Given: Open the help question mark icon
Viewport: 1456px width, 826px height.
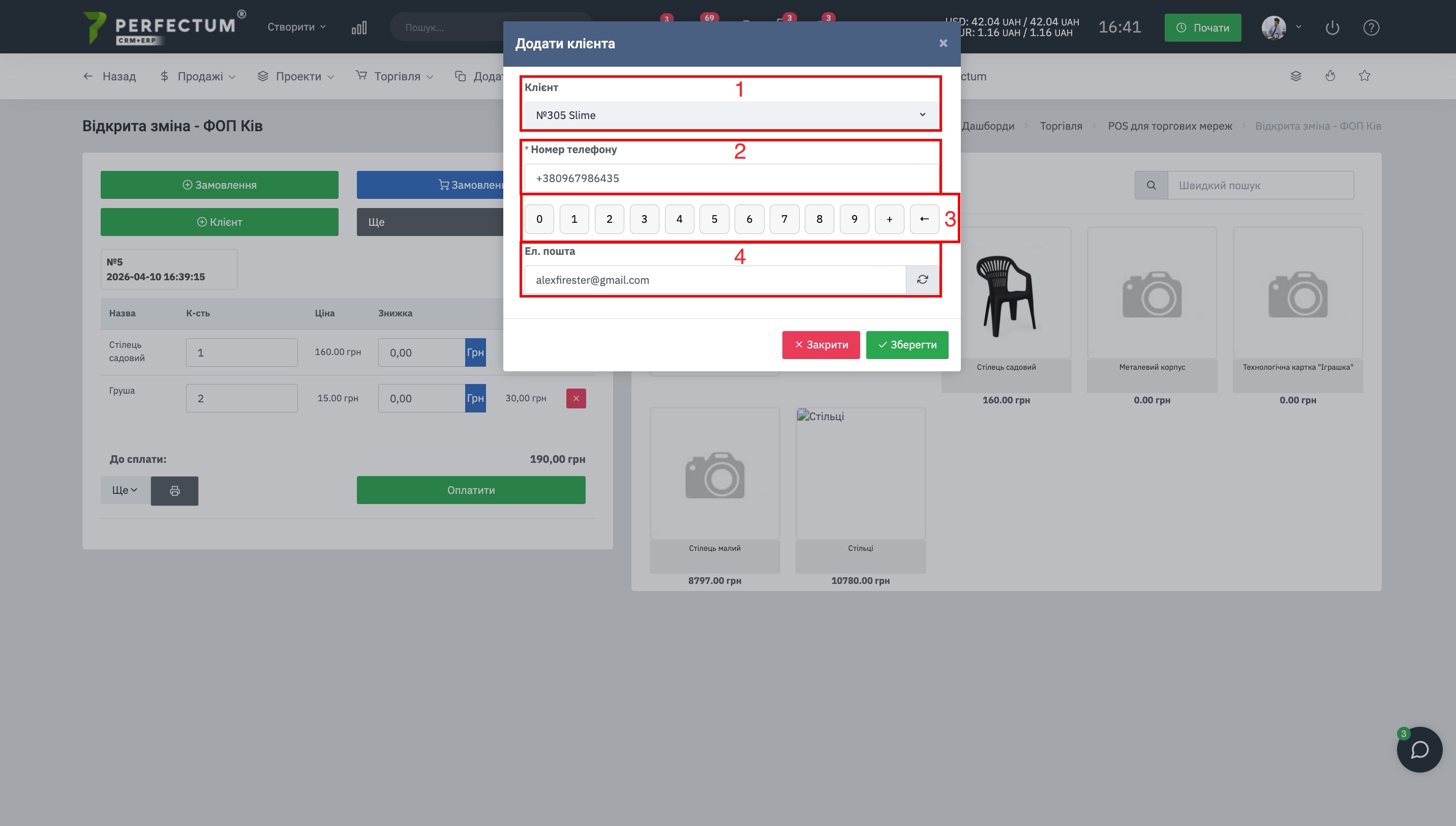Looking at the screenshot, I should 1371,27.
